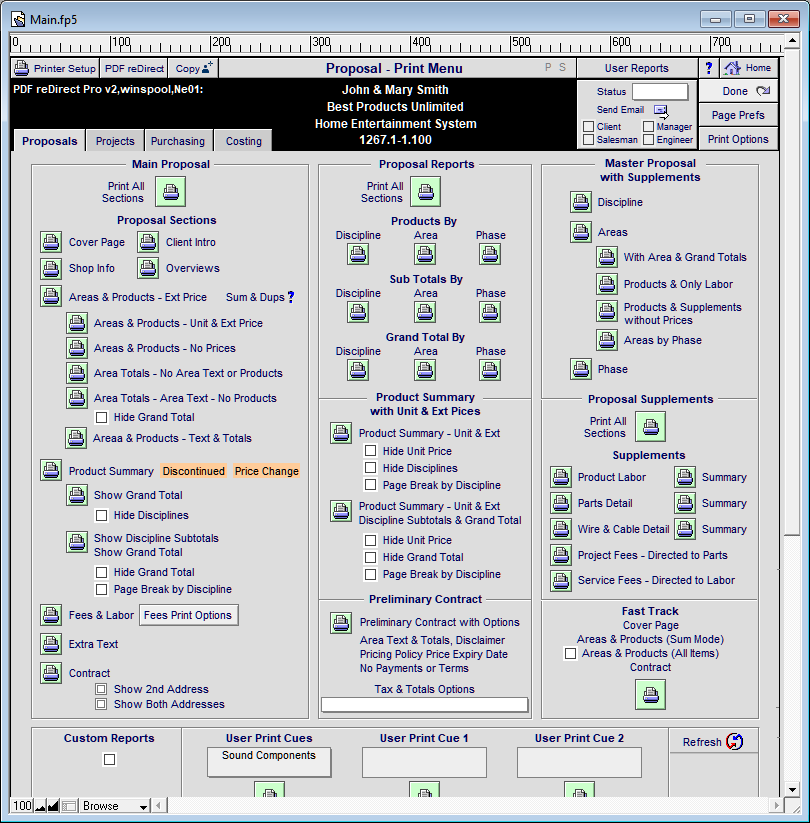Print all Proposal Supplements sections
The width and height of the screenshot is (810, 823).
pyautogui.click(x=650, y=426)
